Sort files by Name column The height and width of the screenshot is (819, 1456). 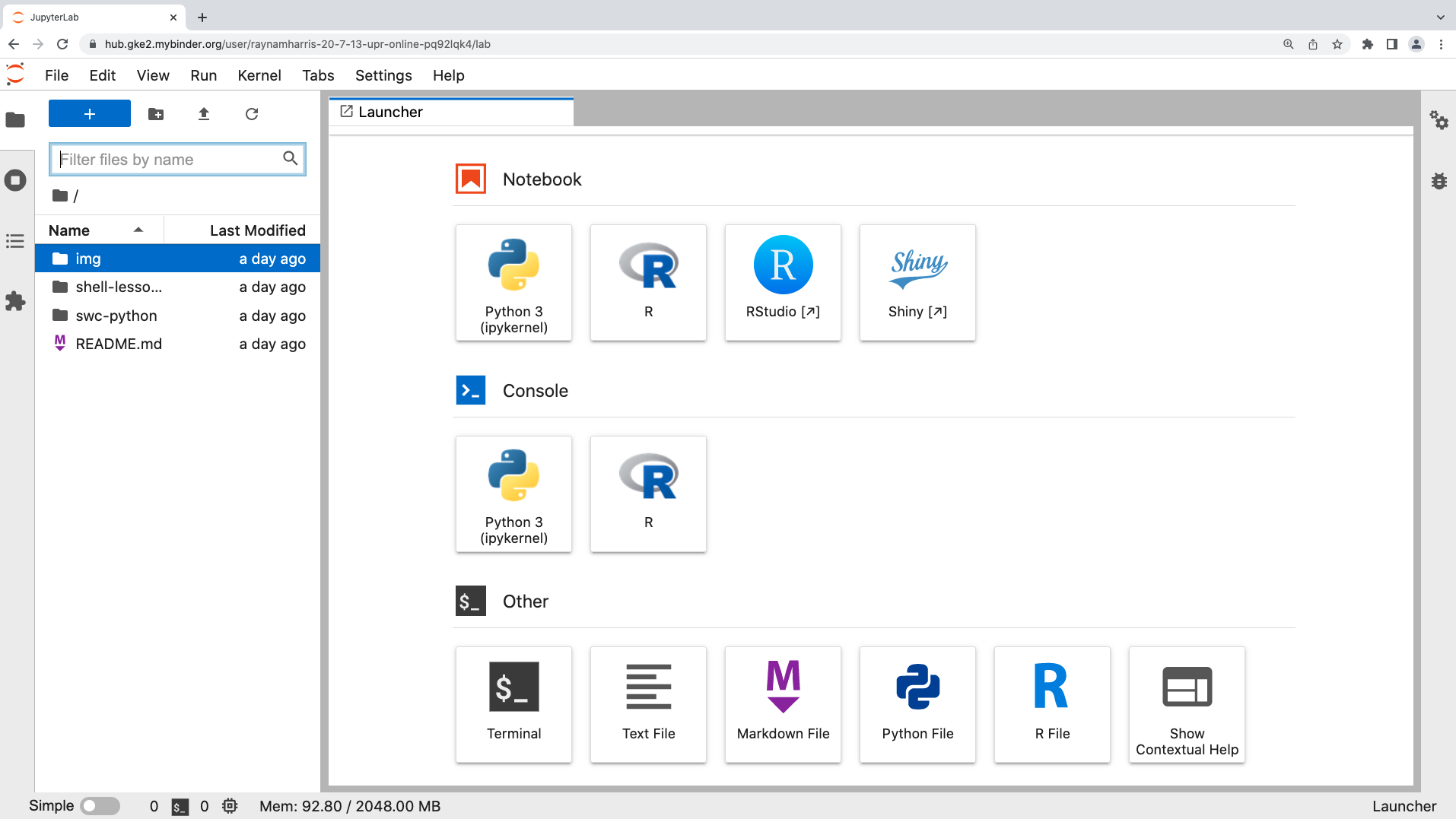(99, 230)
